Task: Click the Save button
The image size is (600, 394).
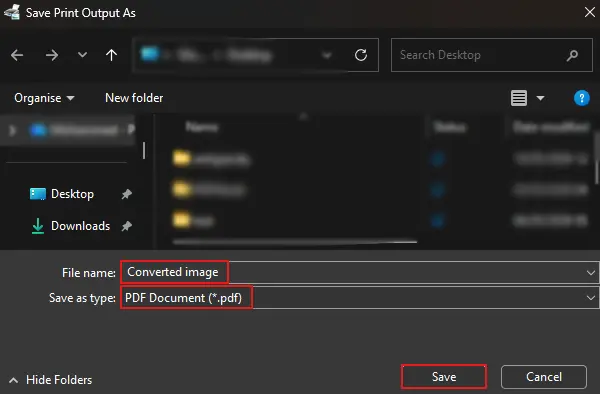Action: (x=444, y=377)
